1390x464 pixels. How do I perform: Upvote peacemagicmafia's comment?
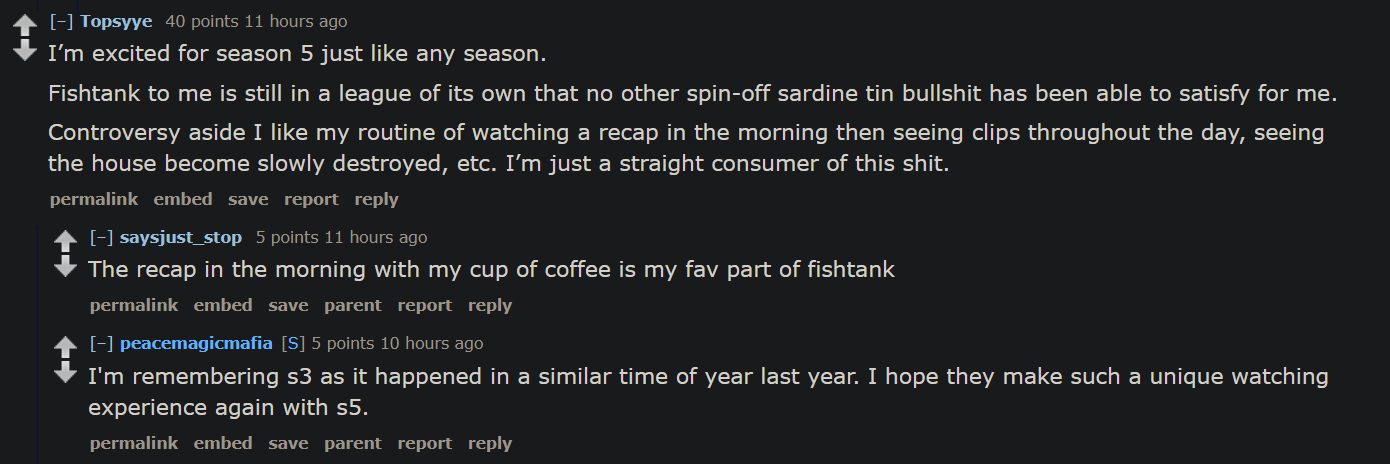pos(64,347)
